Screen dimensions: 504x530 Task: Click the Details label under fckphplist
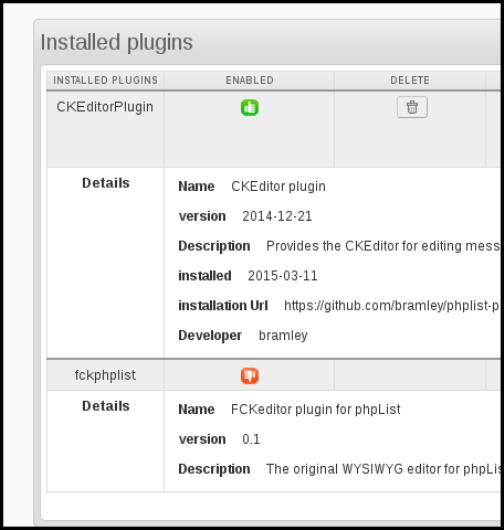coord(106,406)
